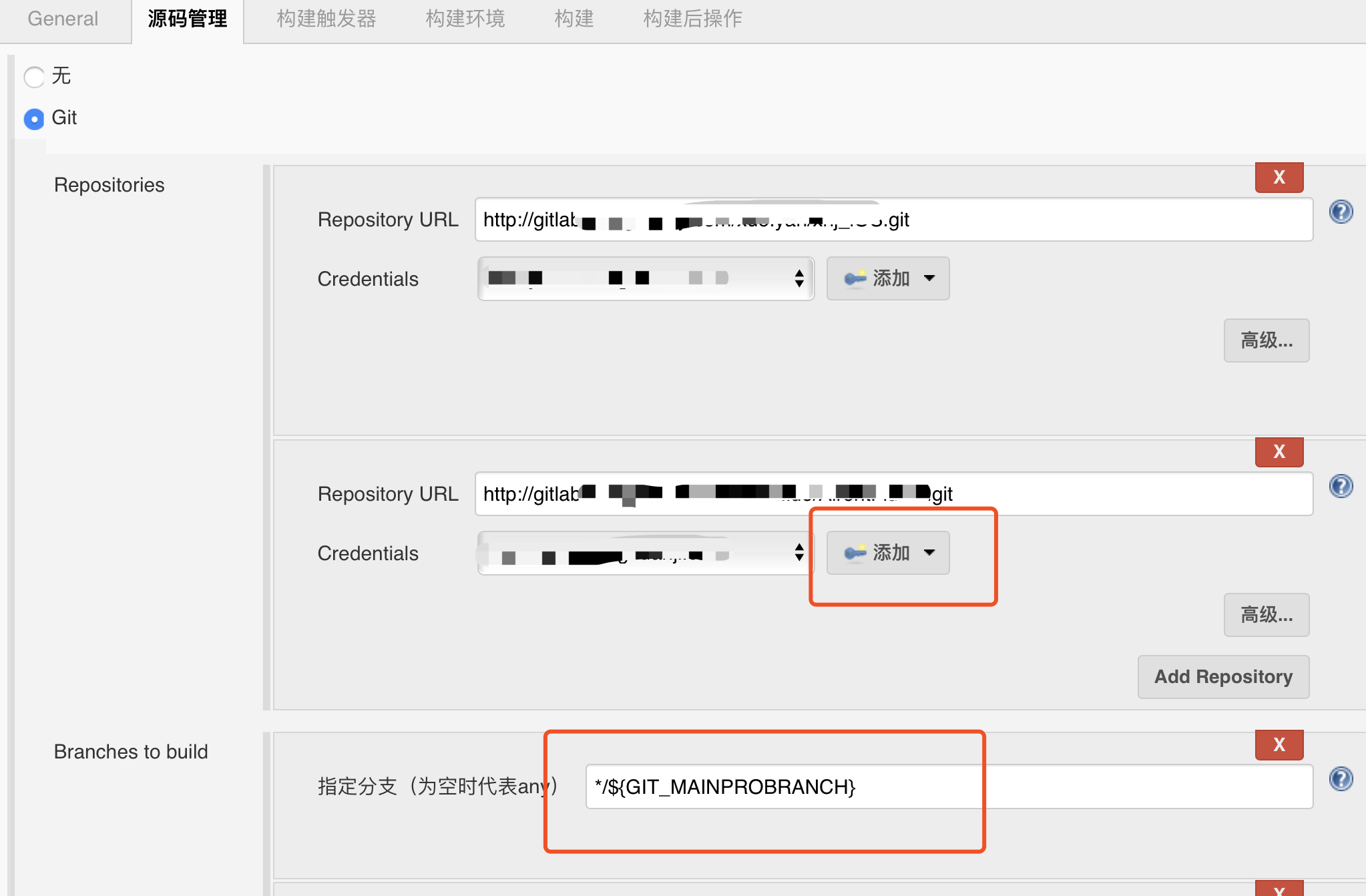Switch to the 构建后操作 tab
The width and height of the screenshot is (1366, 896).
pyautogui.click(x=692, y=19)
